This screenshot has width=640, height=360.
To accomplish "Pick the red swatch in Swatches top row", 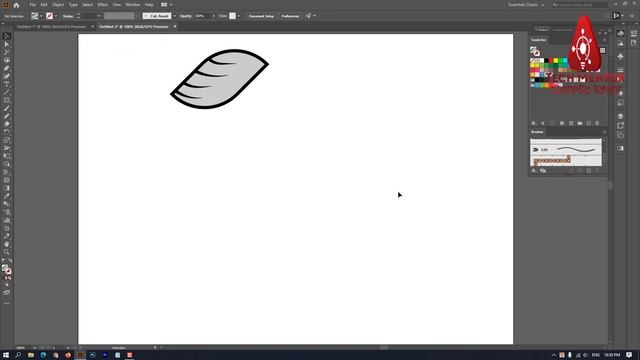I will pos(551,61).
